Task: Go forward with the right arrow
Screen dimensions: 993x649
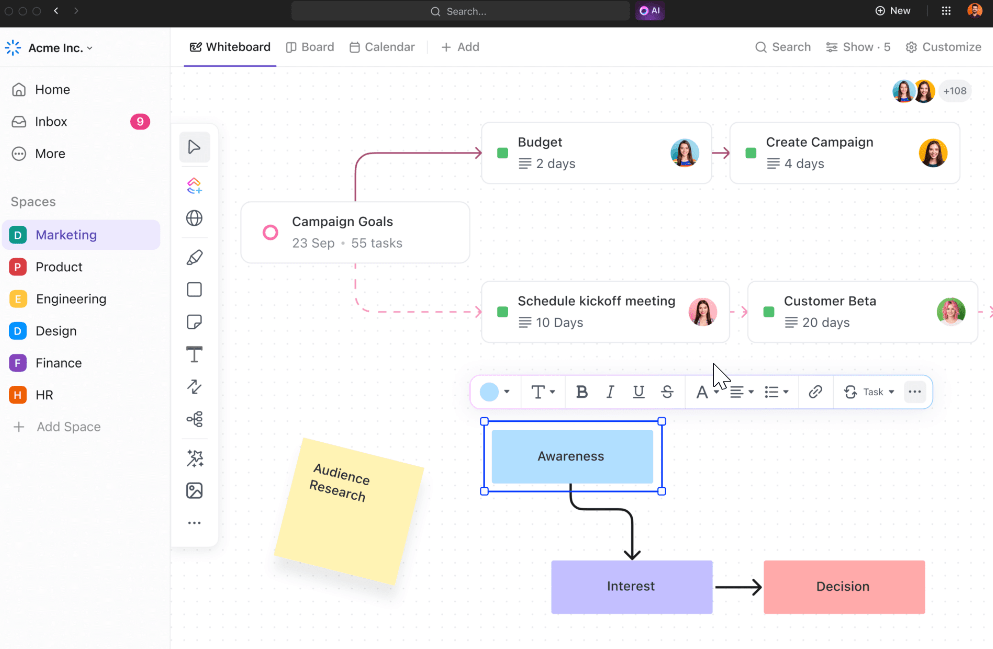Action: 76,11
